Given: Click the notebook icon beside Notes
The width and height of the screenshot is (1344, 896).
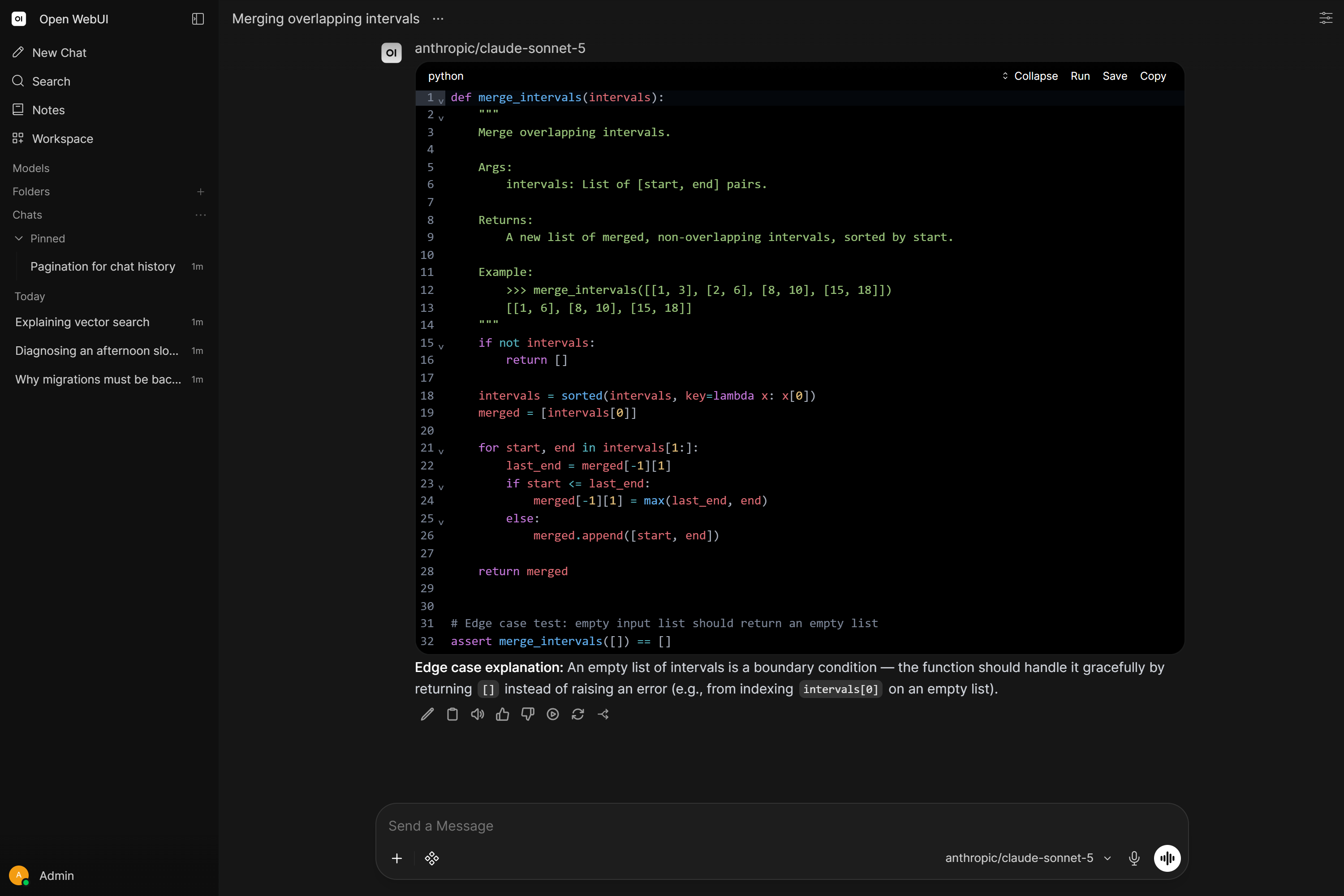Looking at the screenshot, I should point(18,110).
